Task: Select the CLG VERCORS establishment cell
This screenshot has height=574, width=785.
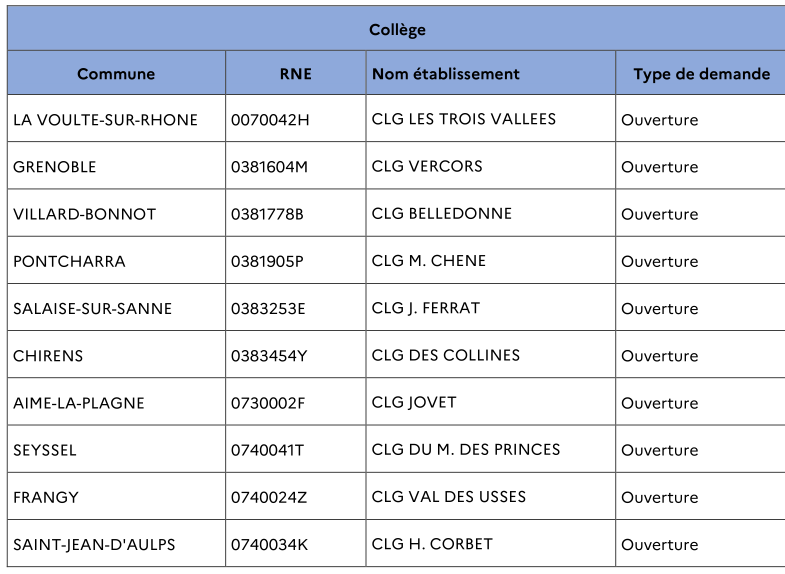Action: 427,167
